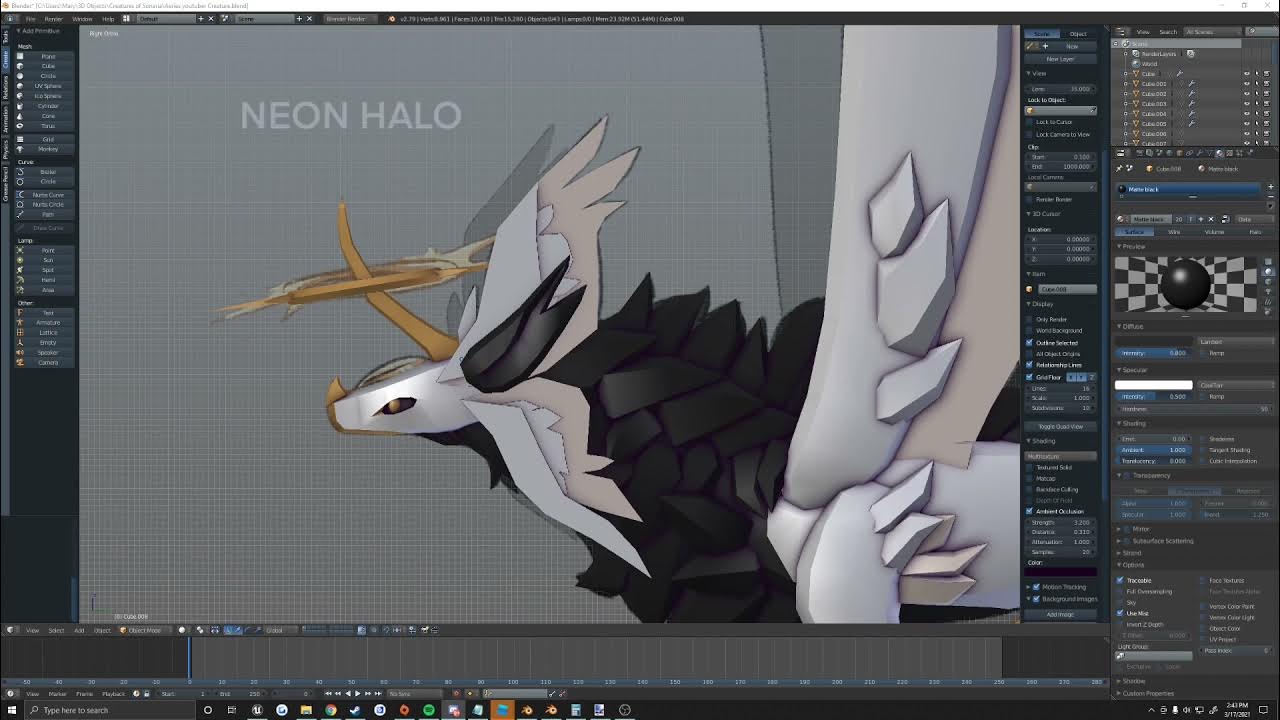Add a Cylinder mesh primitive
Viewport: 1280px width, 720px height.
pos(47,106)
